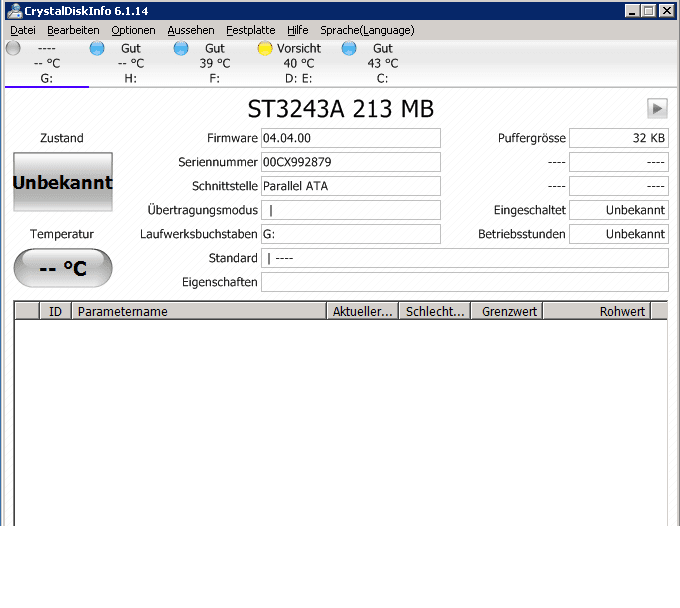Image resolution: width=680 pixels, height=608 pixels.
Task: Click the ID column header
Action: [55, 311]
